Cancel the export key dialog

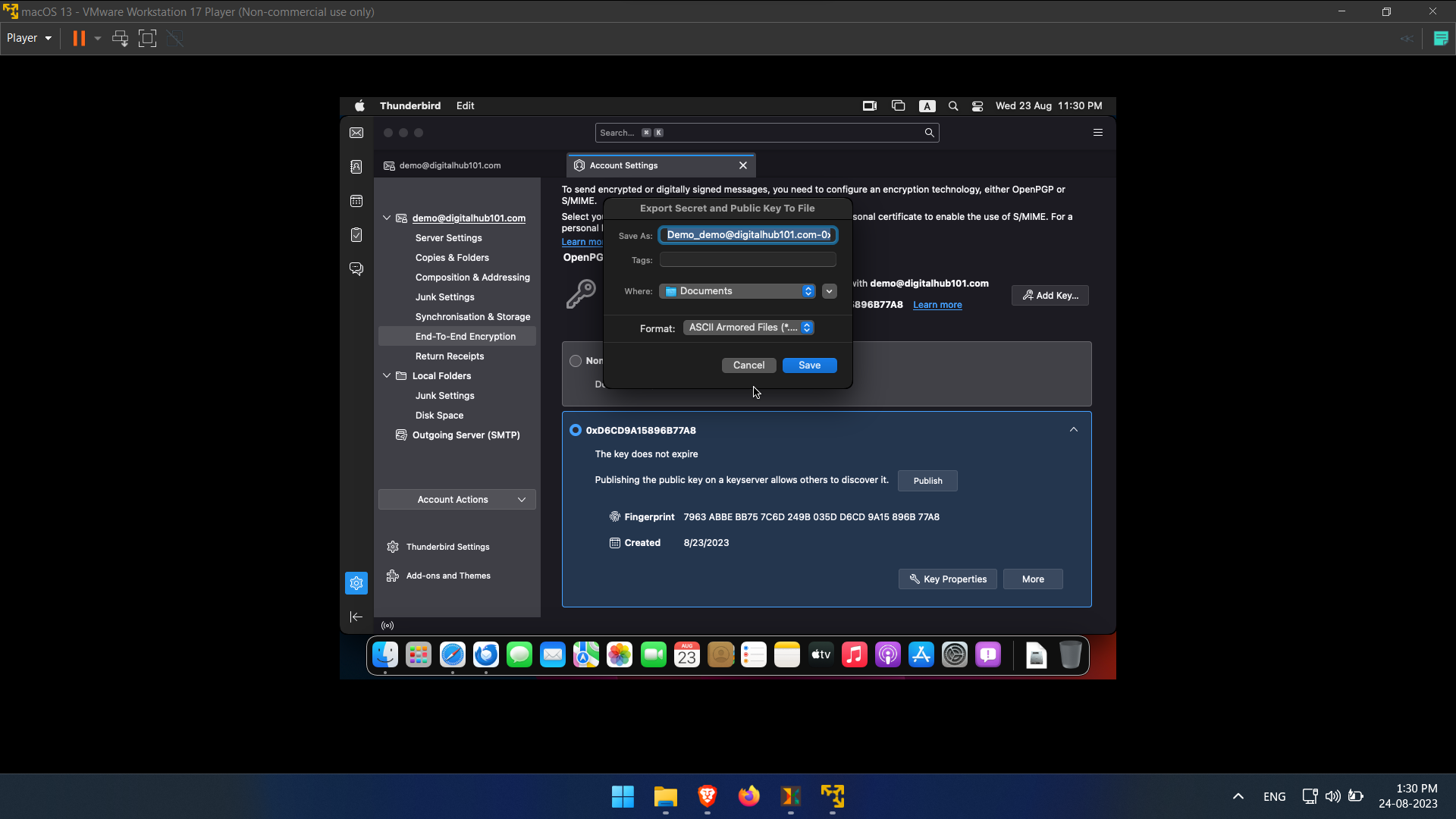point(749,366)
